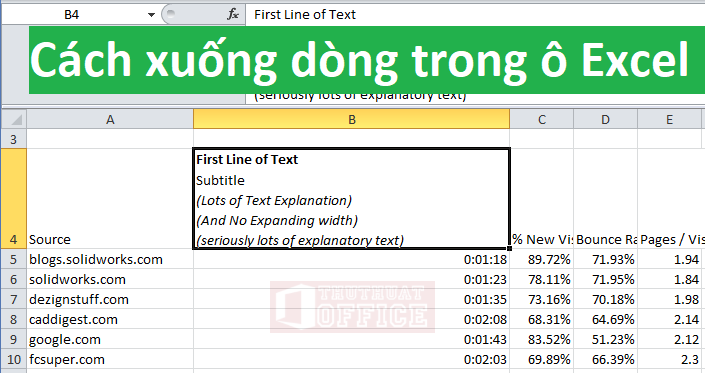This screenshot has height=373, width=705.
Task: Click time value 0:01:43
Action: tap(352, 339)
